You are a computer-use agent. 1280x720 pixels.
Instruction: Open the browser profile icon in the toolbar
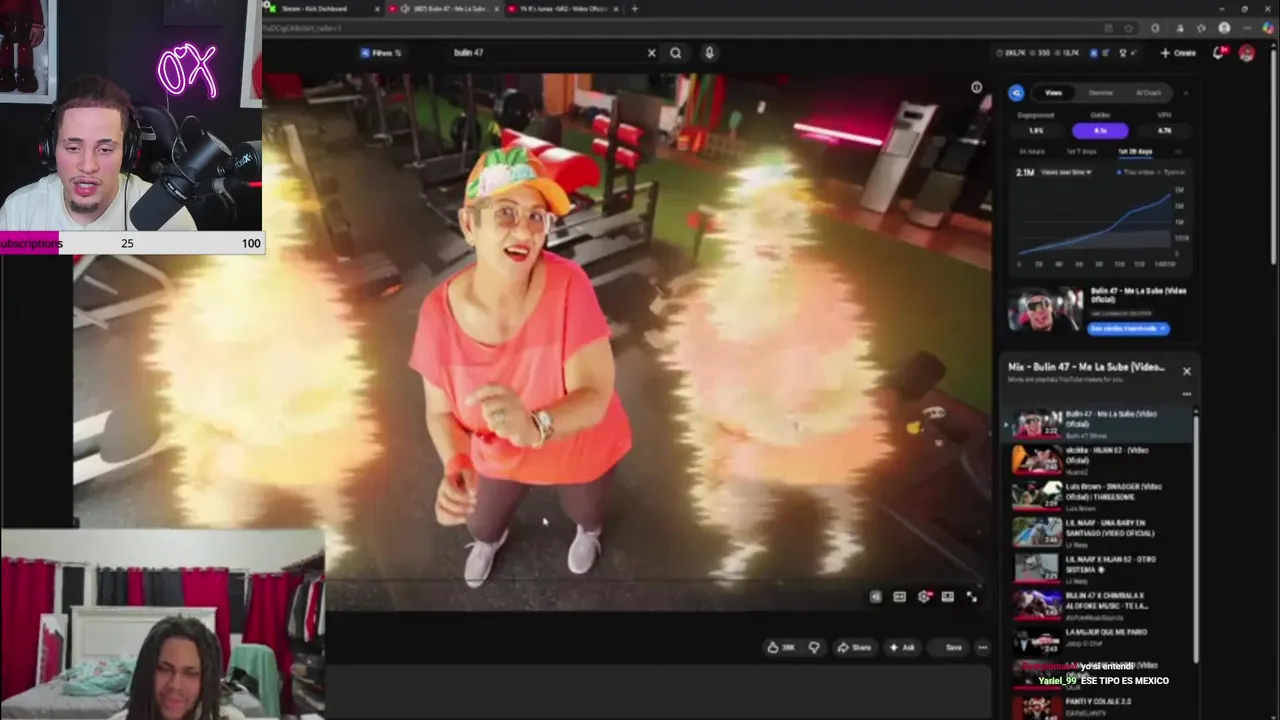pos(1224,28)
